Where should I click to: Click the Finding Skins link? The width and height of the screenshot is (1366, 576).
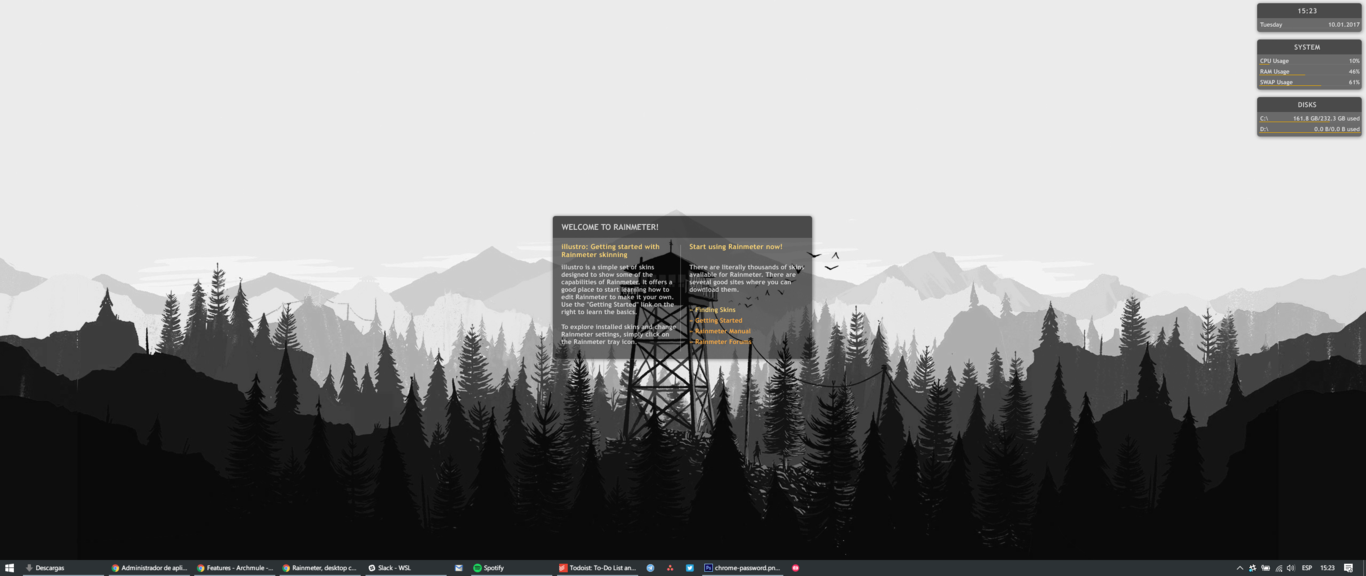click(716, 309)
